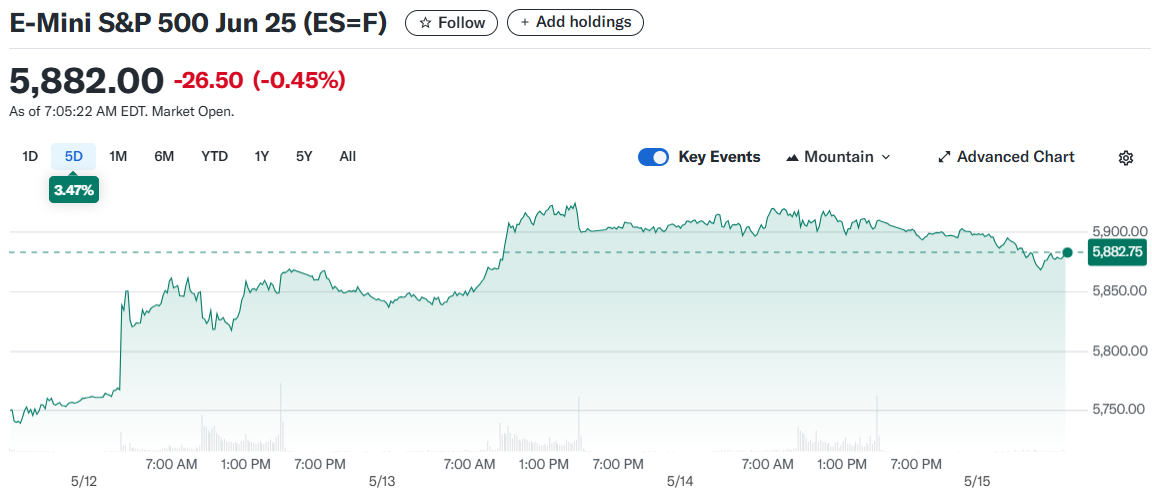Click the 5/13 date label
The image size is (1152, 497).
pyautogui.click(x=382, y=482)
